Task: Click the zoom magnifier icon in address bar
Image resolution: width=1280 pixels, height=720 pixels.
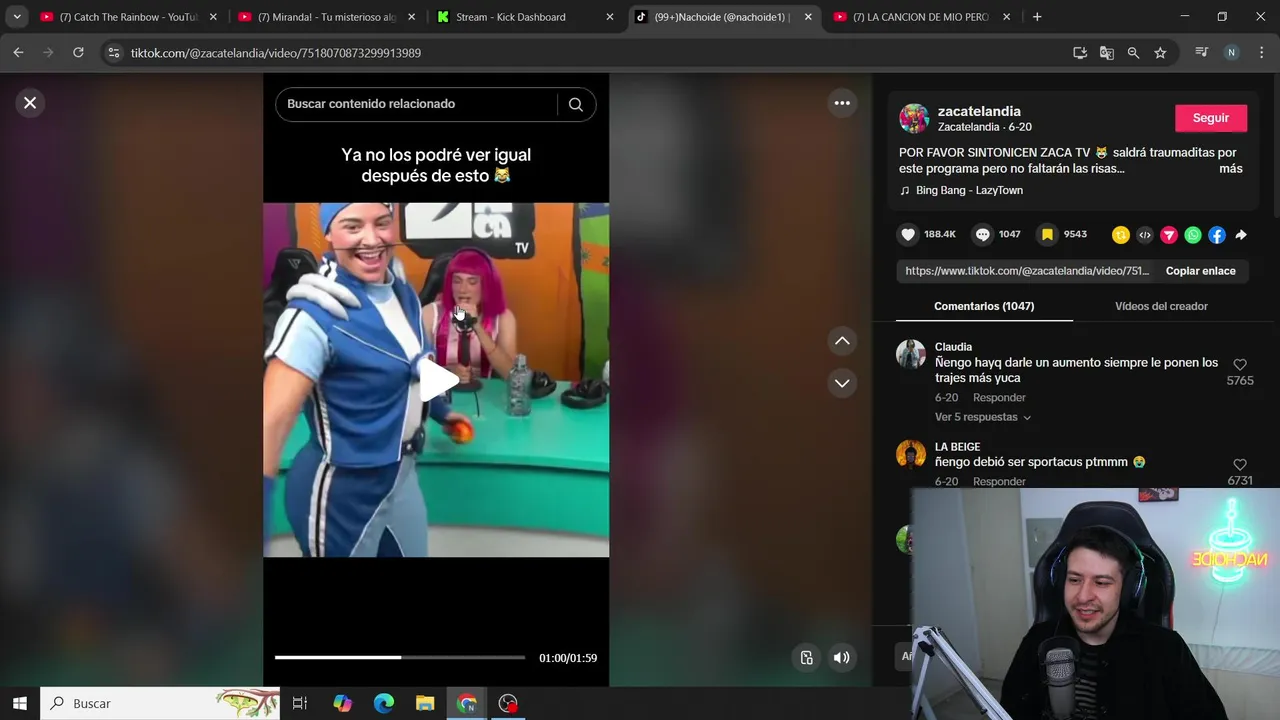Action: [x=1133, y=53]
